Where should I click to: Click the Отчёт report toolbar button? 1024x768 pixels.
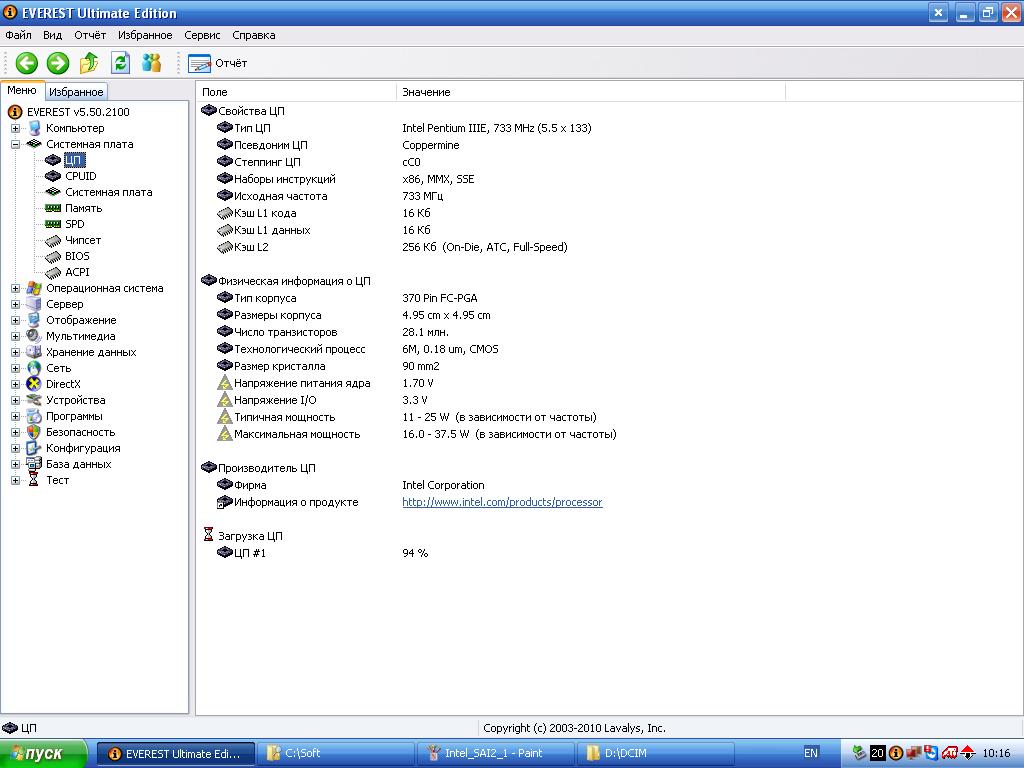217,63
